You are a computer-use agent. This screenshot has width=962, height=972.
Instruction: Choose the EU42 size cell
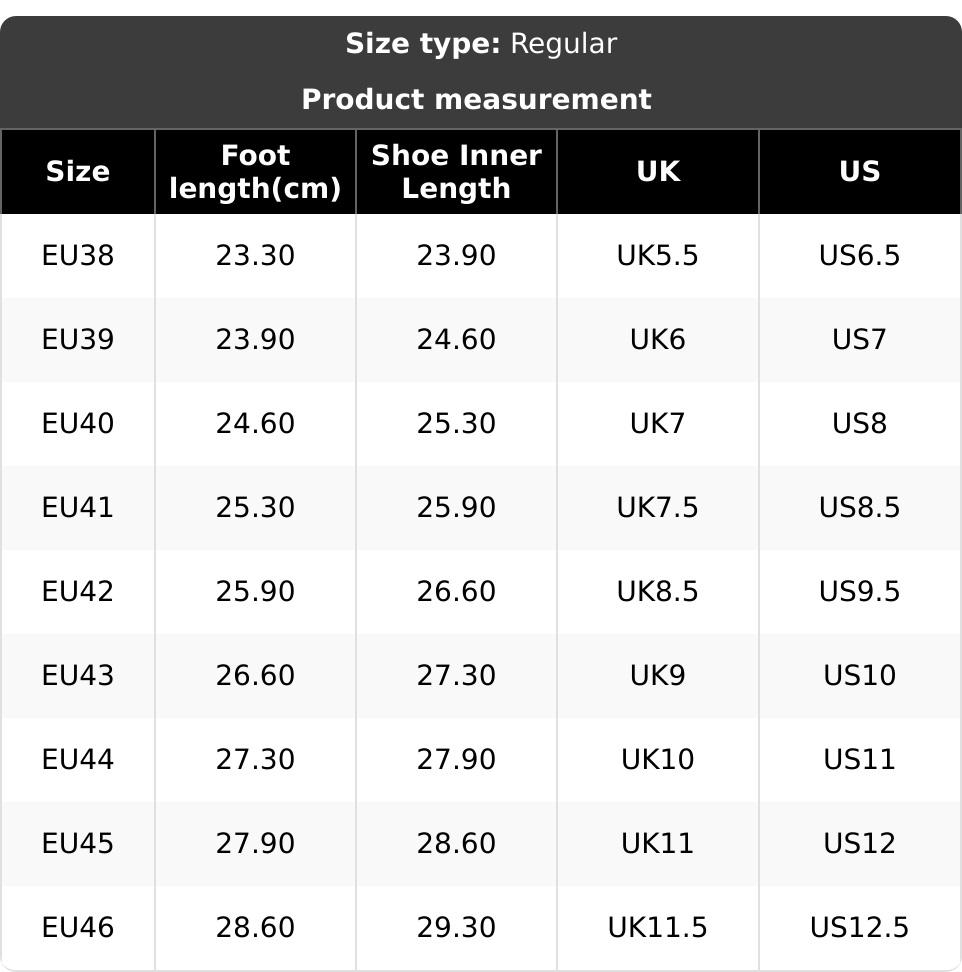click(x=78, y=592)
